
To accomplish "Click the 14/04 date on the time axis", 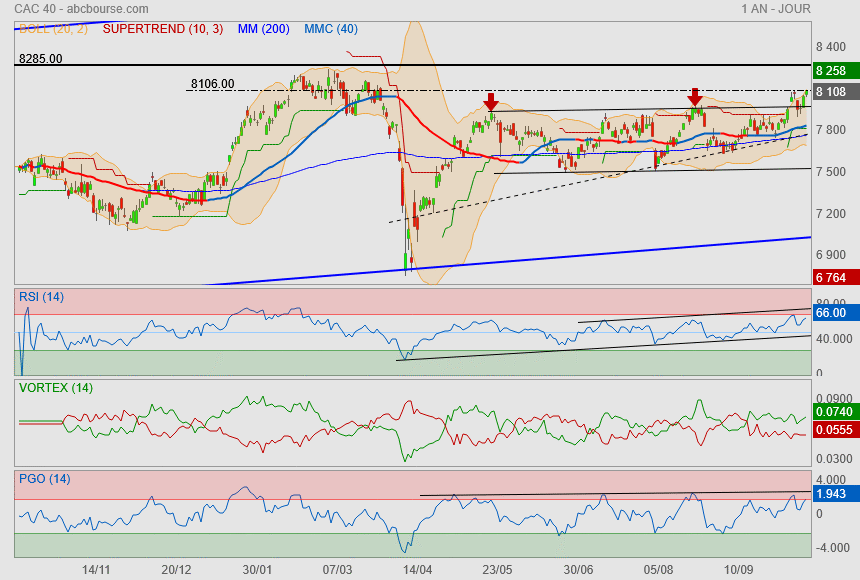I will pos(417,569).
